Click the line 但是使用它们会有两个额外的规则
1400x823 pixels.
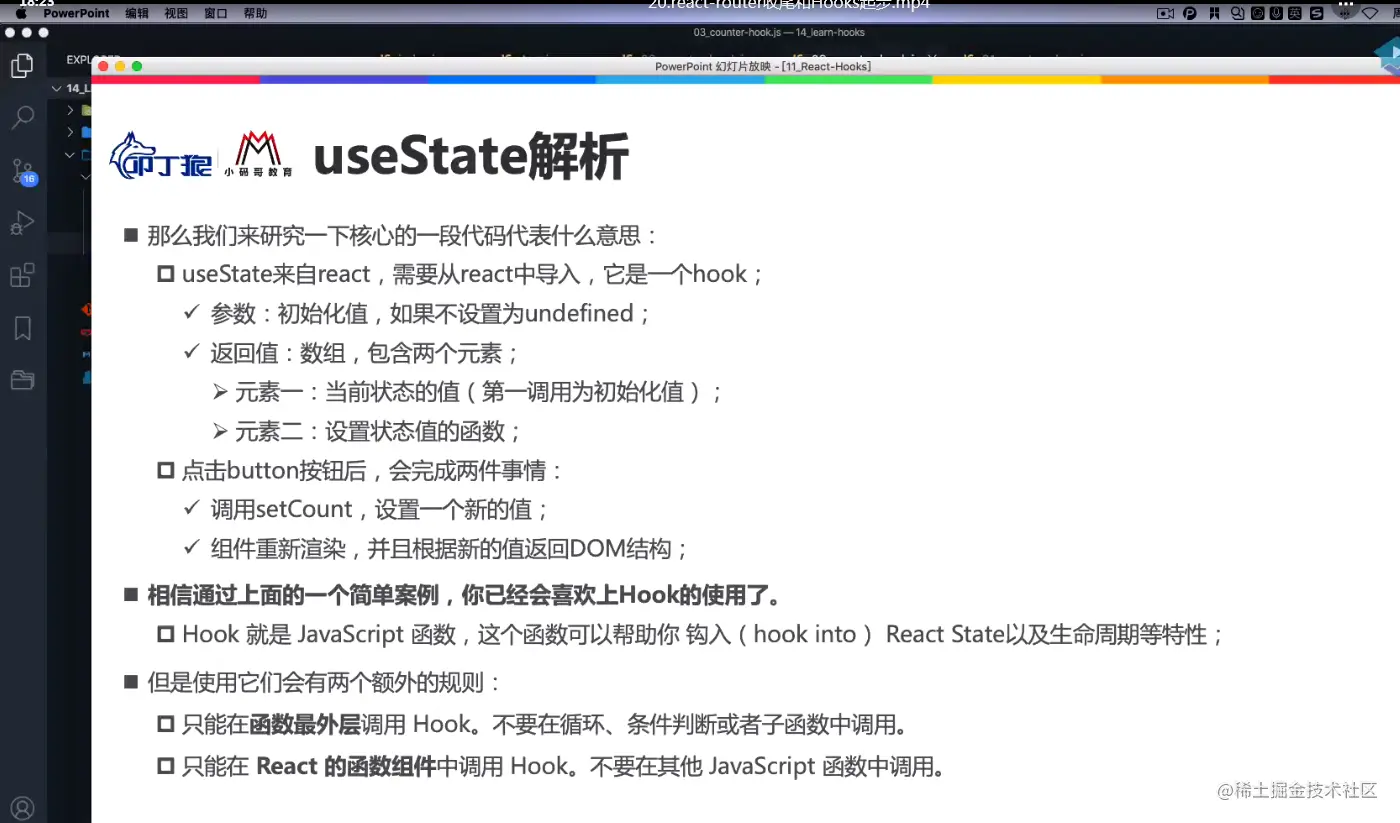coord(324,683)
